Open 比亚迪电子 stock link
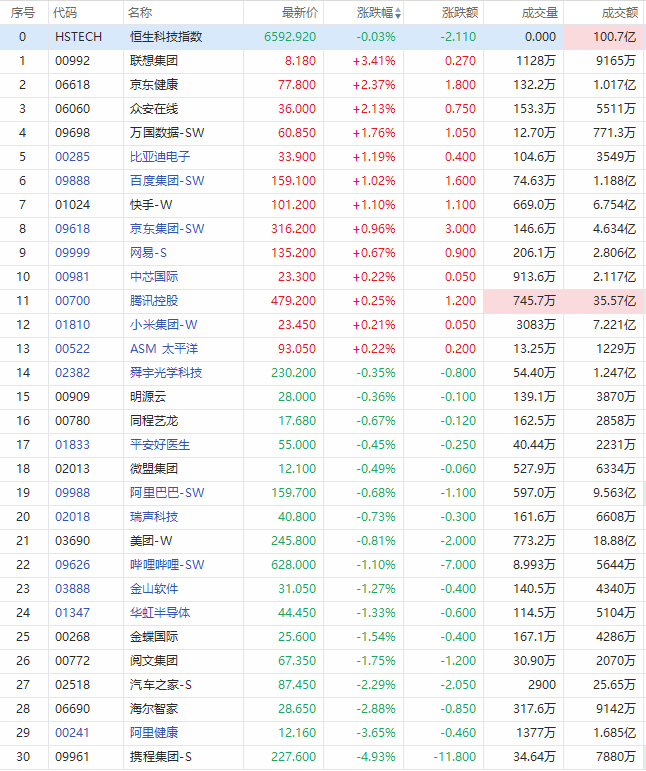Viewport: 646px width, 771px height. [x=160, y=157]
